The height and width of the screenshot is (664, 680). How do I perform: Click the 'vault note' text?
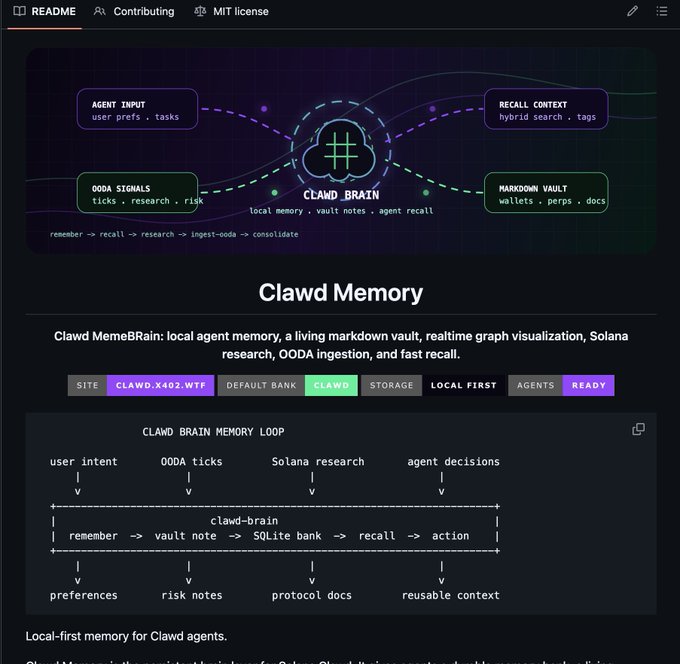tap(185, 536)
